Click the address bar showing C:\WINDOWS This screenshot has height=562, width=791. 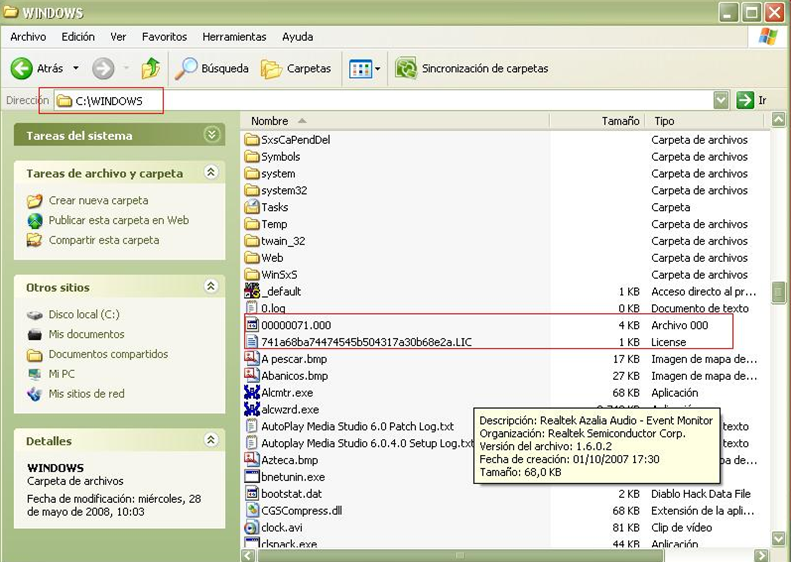click(383, 100)
